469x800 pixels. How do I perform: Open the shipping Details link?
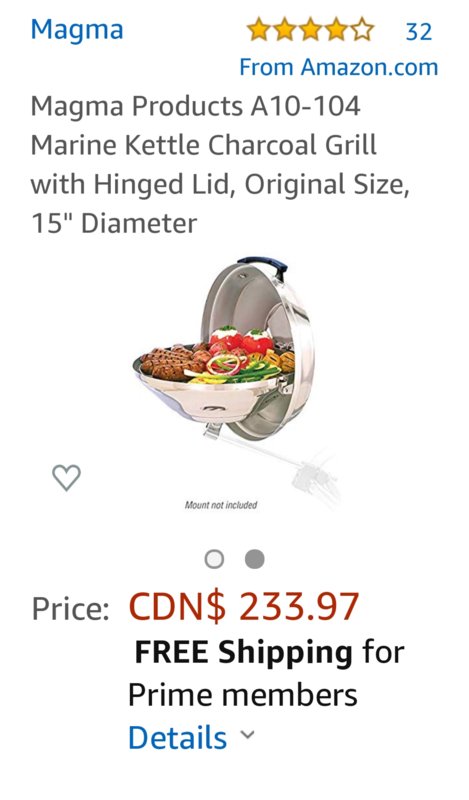(178, 738)
